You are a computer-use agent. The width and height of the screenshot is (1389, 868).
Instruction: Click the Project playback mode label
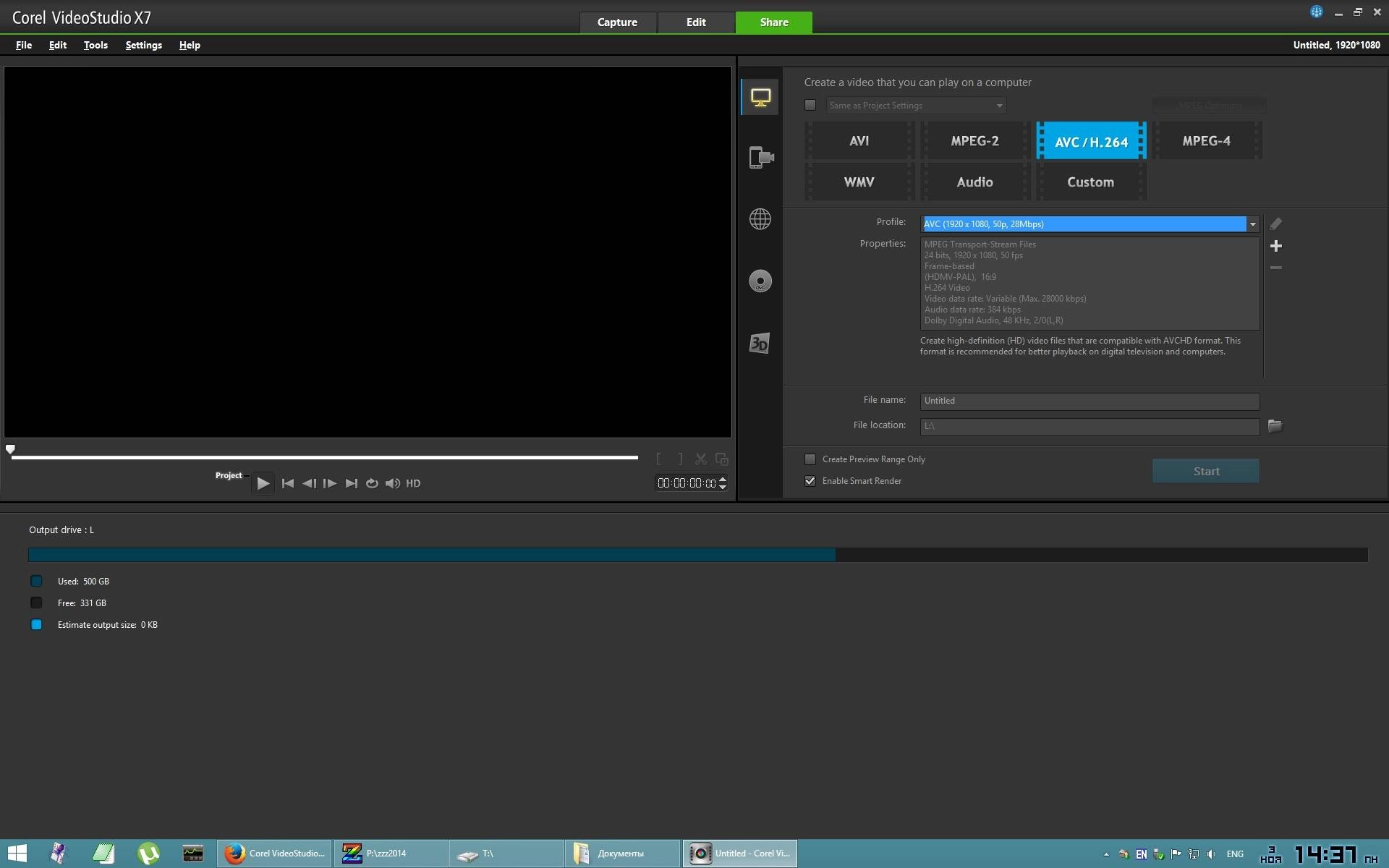pyautogui.click(x=229, y=475)
